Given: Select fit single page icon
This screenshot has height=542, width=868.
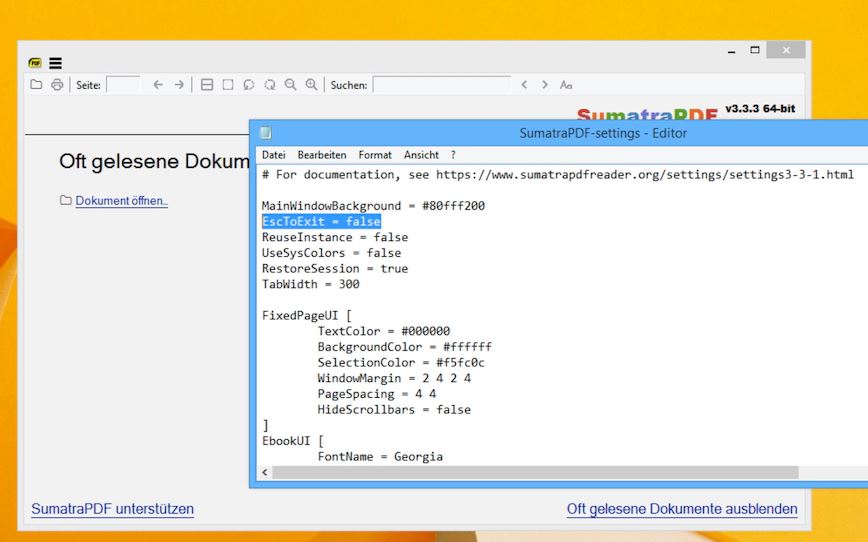Looking at the screenshot, I should [228, 85].
